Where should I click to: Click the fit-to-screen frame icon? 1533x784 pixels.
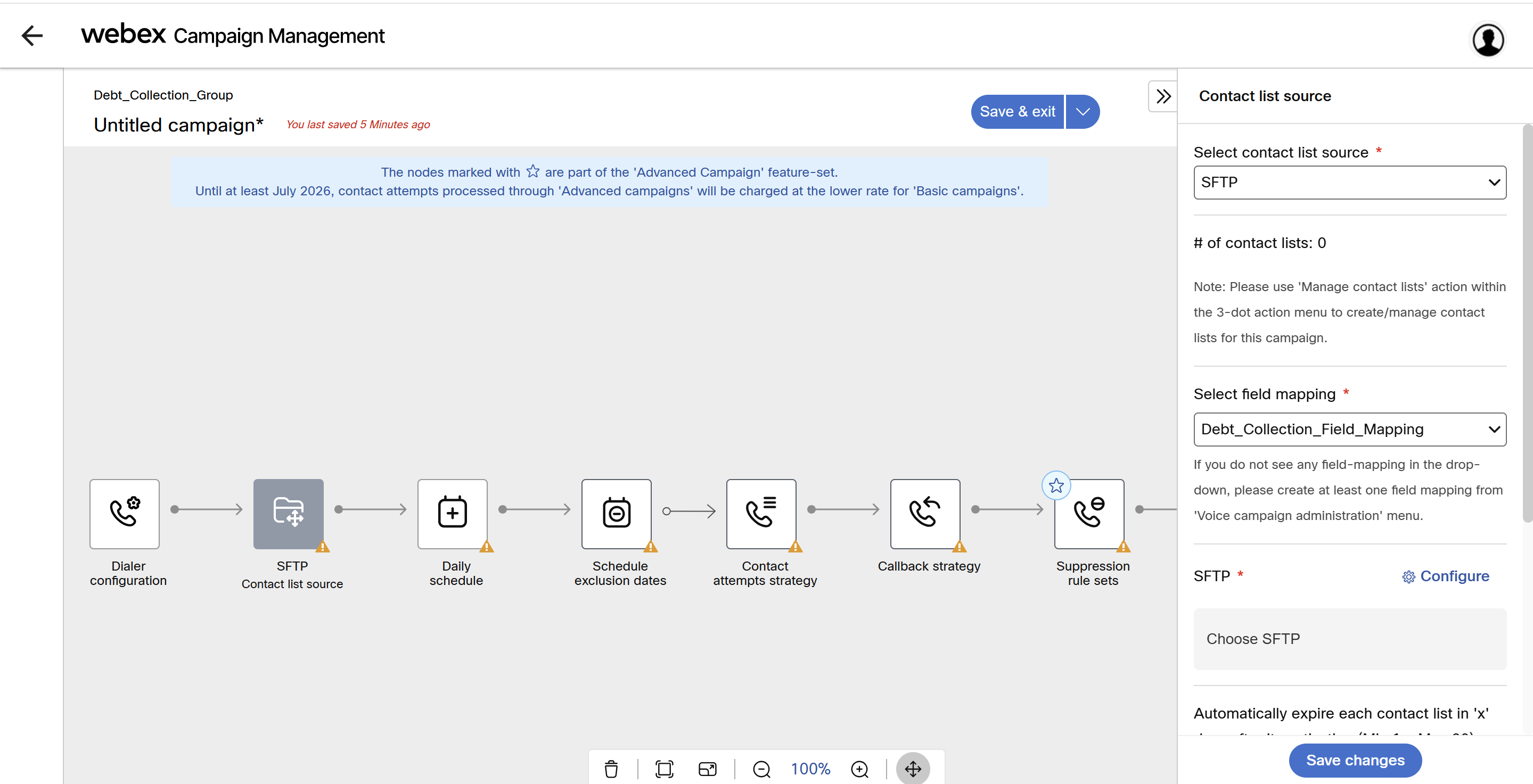(x=663, y=769)
